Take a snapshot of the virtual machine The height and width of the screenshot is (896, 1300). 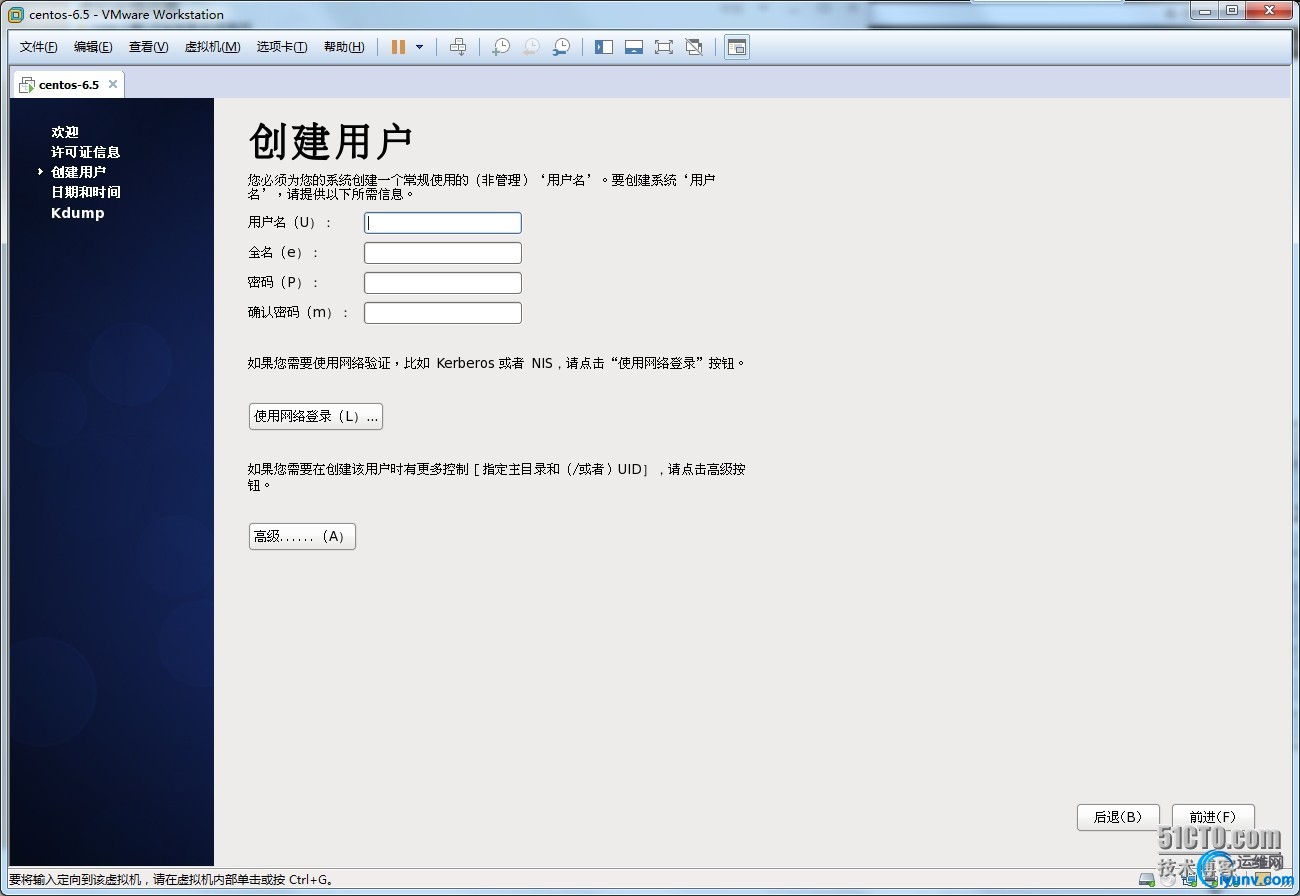(501, 47)
